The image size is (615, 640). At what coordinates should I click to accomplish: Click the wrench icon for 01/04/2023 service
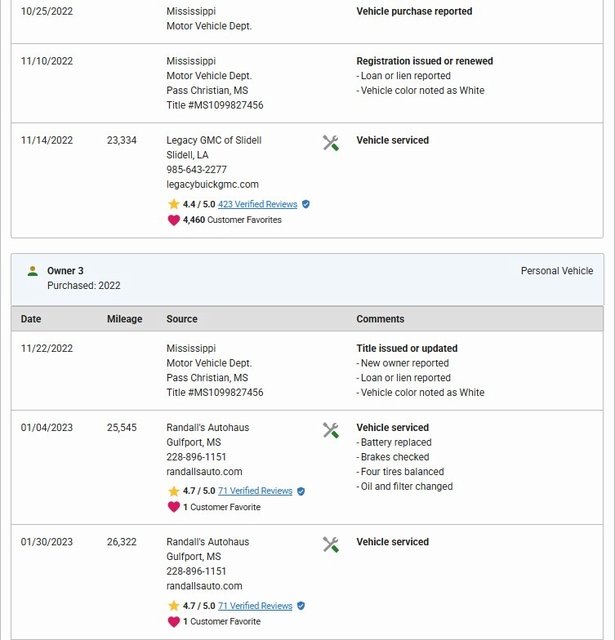[331, 430]
